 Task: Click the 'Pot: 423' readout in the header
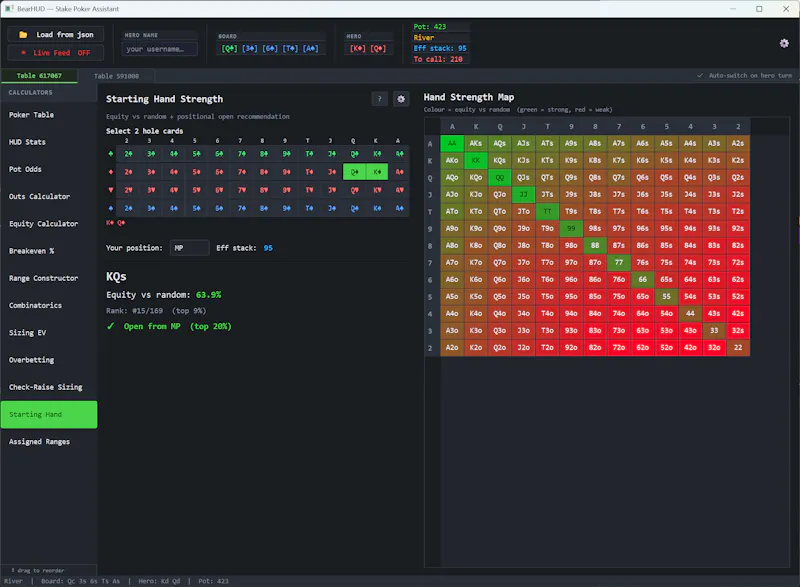point(430,27)
